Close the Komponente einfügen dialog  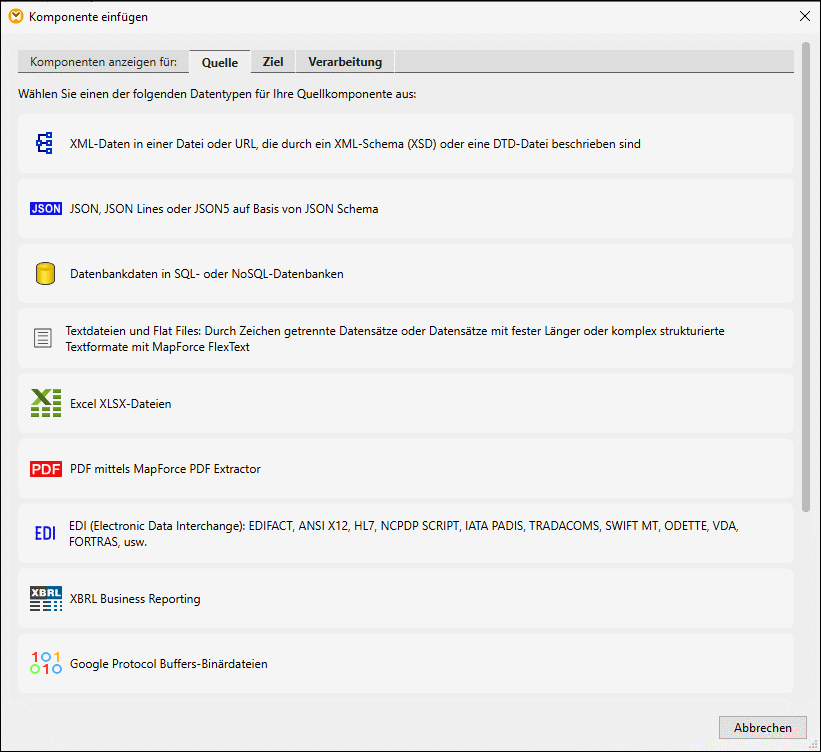point(805,16)
